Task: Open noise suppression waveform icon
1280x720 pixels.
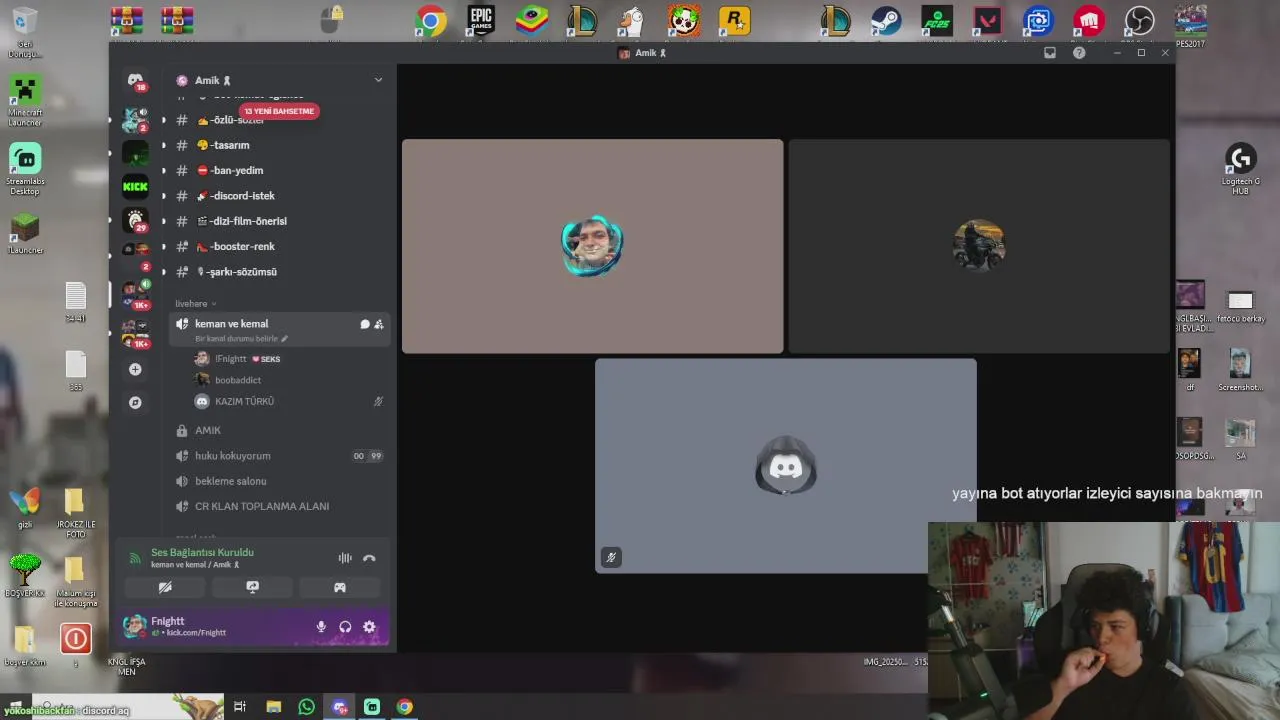Action: tap(345, 558)
